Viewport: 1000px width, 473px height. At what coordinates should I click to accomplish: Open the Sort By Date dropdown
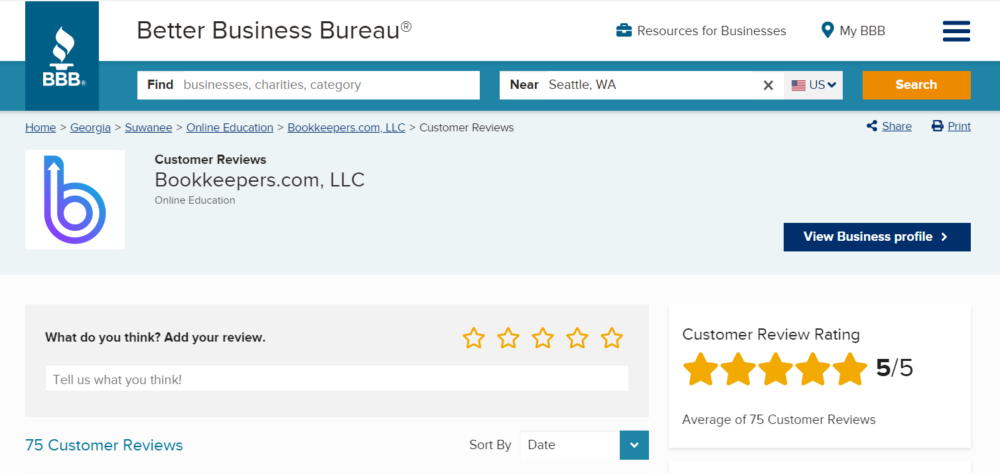tap(584, 445)
